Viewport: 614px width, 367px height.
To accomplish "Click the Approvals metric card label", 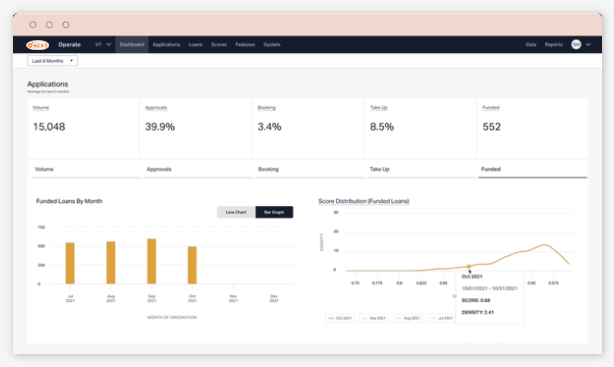I will [156, 108].
